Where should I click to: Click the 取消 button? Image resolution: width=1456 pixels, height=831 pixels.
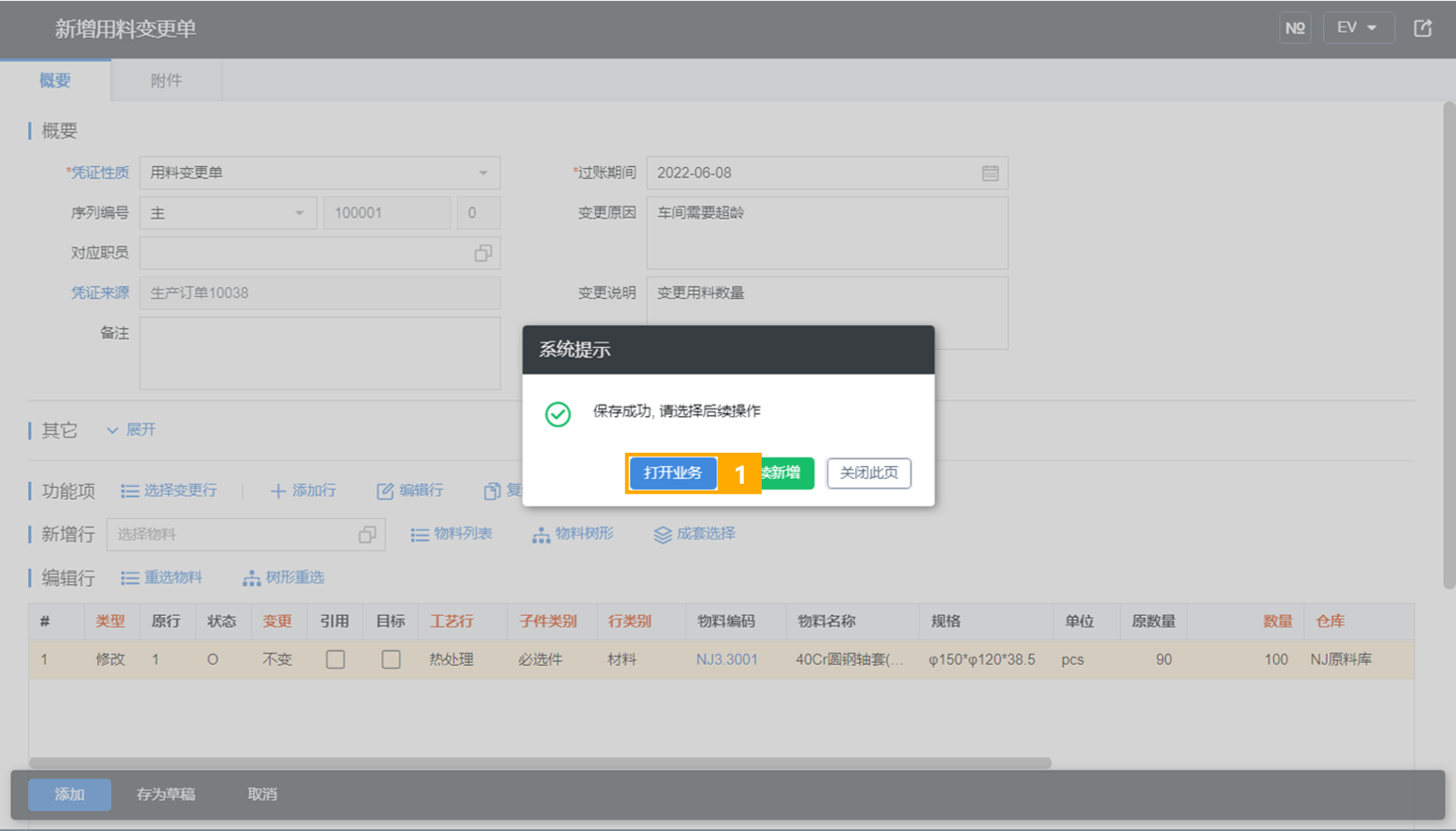point(262,794)
